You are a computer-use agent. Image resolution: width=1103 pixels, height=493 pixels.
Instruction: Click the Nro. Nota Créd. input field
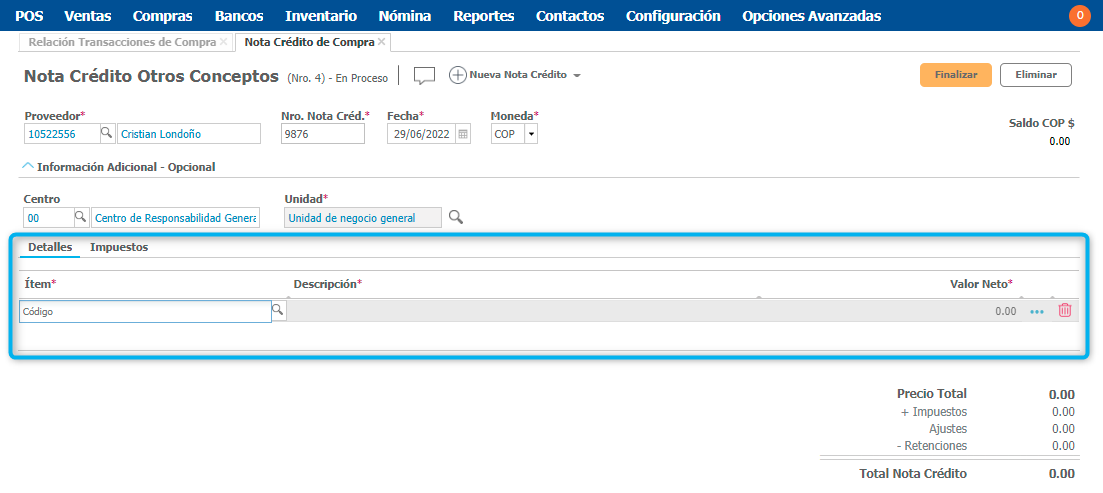[x=322, y=134]
